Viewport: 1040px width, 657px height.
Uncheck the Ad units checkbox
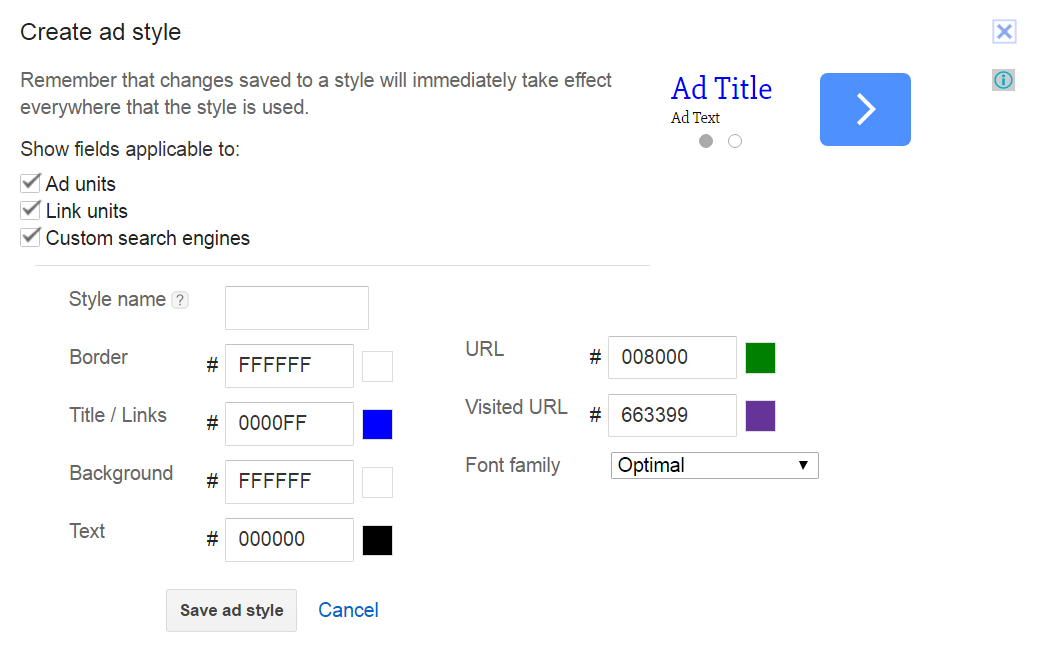29,183
